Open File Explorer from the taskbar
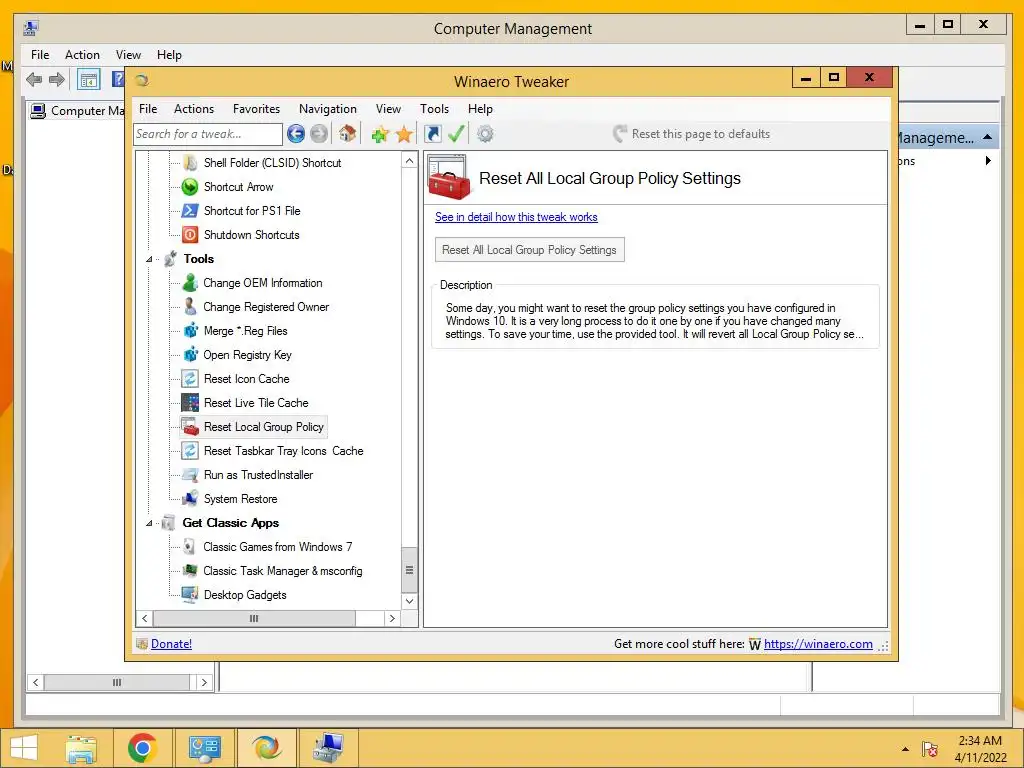Image resolution: width=1024 pixels, height=768 pixels. pos(81,748)
